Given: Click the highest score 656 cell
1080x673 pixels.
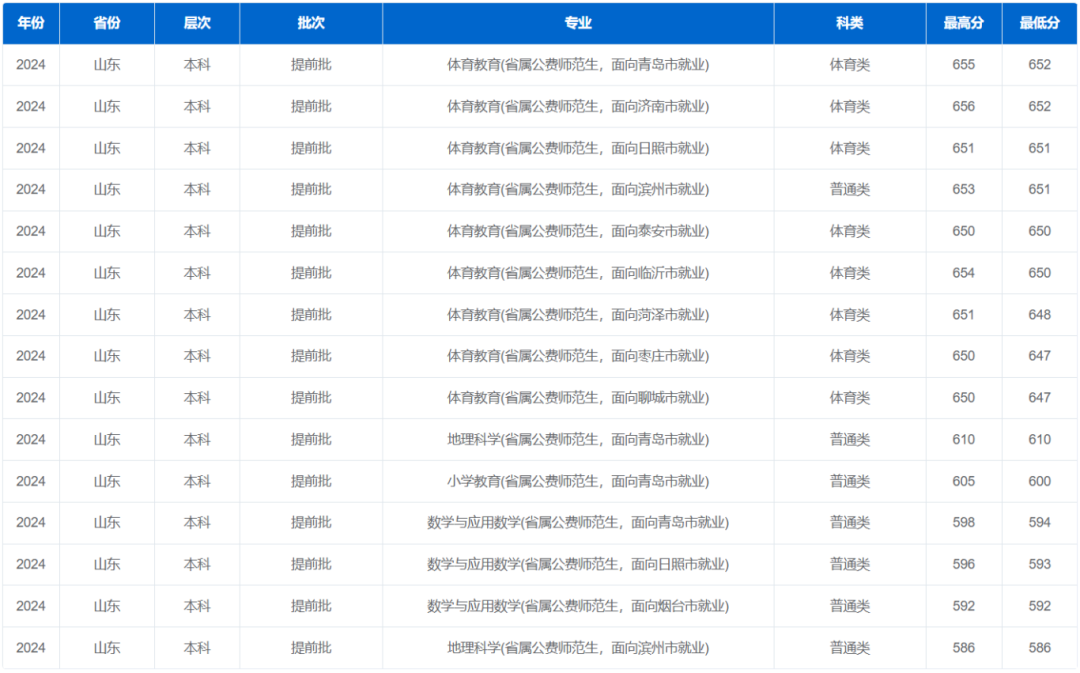Looking at the screenshot, I should [x=964, y=106].
